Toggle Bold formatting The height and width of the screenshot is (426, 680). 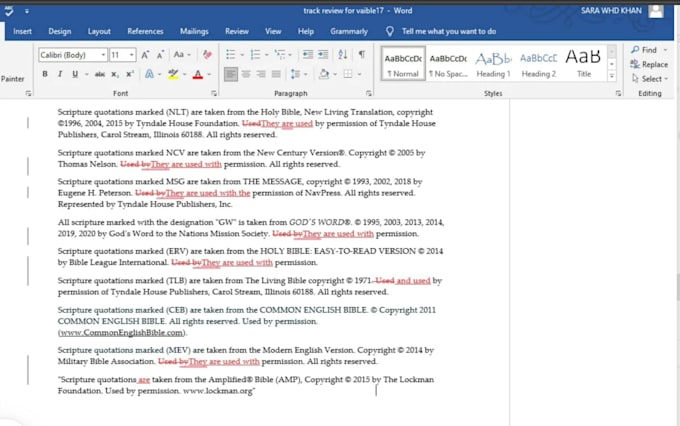[45, 74]
